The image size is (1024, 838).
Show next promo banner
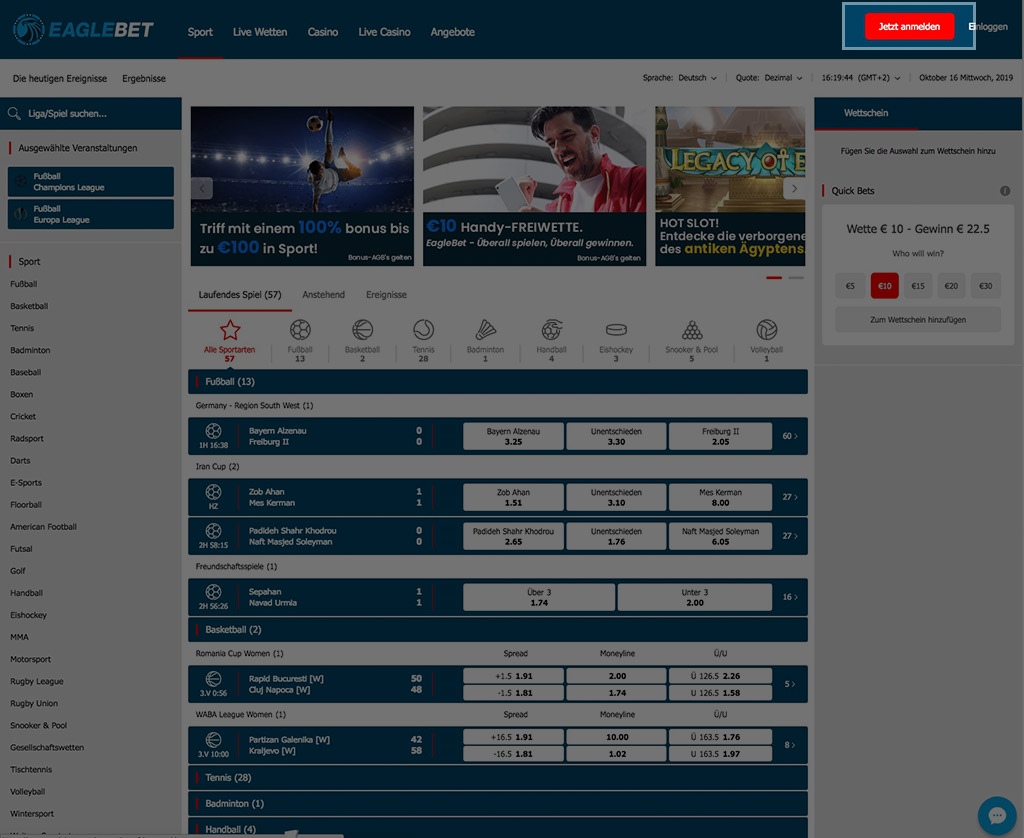(x=794, y=189)
